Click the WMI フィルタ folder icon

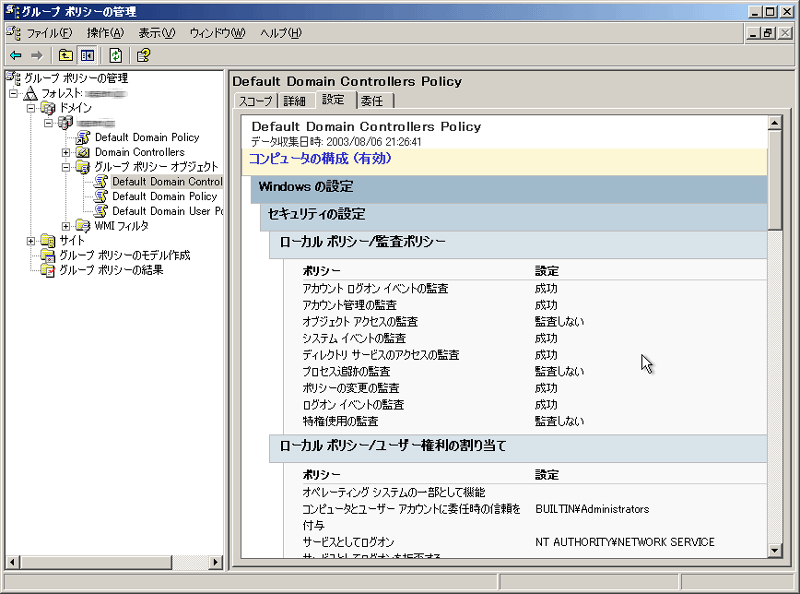(x=83, y=226)
